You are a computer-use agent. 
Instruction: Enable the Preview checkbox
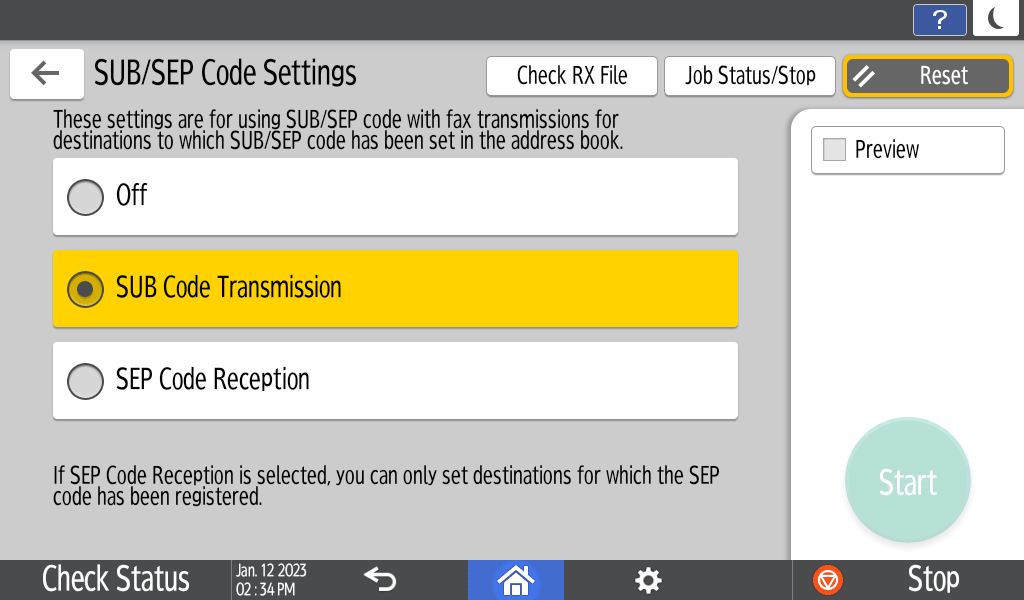(x=834, y=150)
